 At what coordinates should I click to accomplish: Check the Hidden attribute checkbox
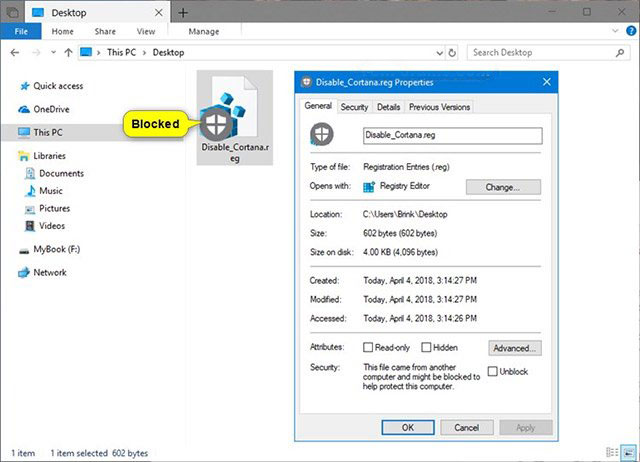point(426,347)
